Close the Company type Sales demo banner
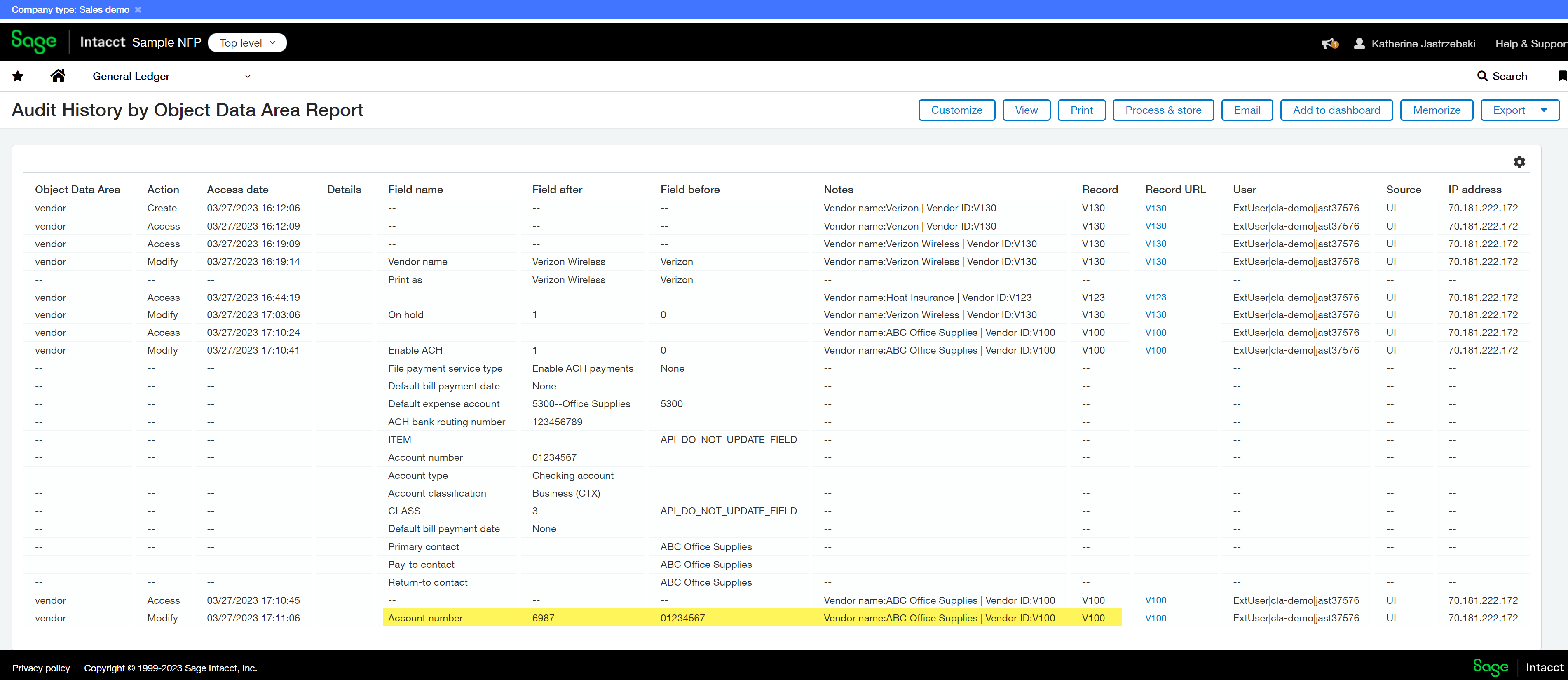This screenshot has height=680, width=1568. point(138,10)
